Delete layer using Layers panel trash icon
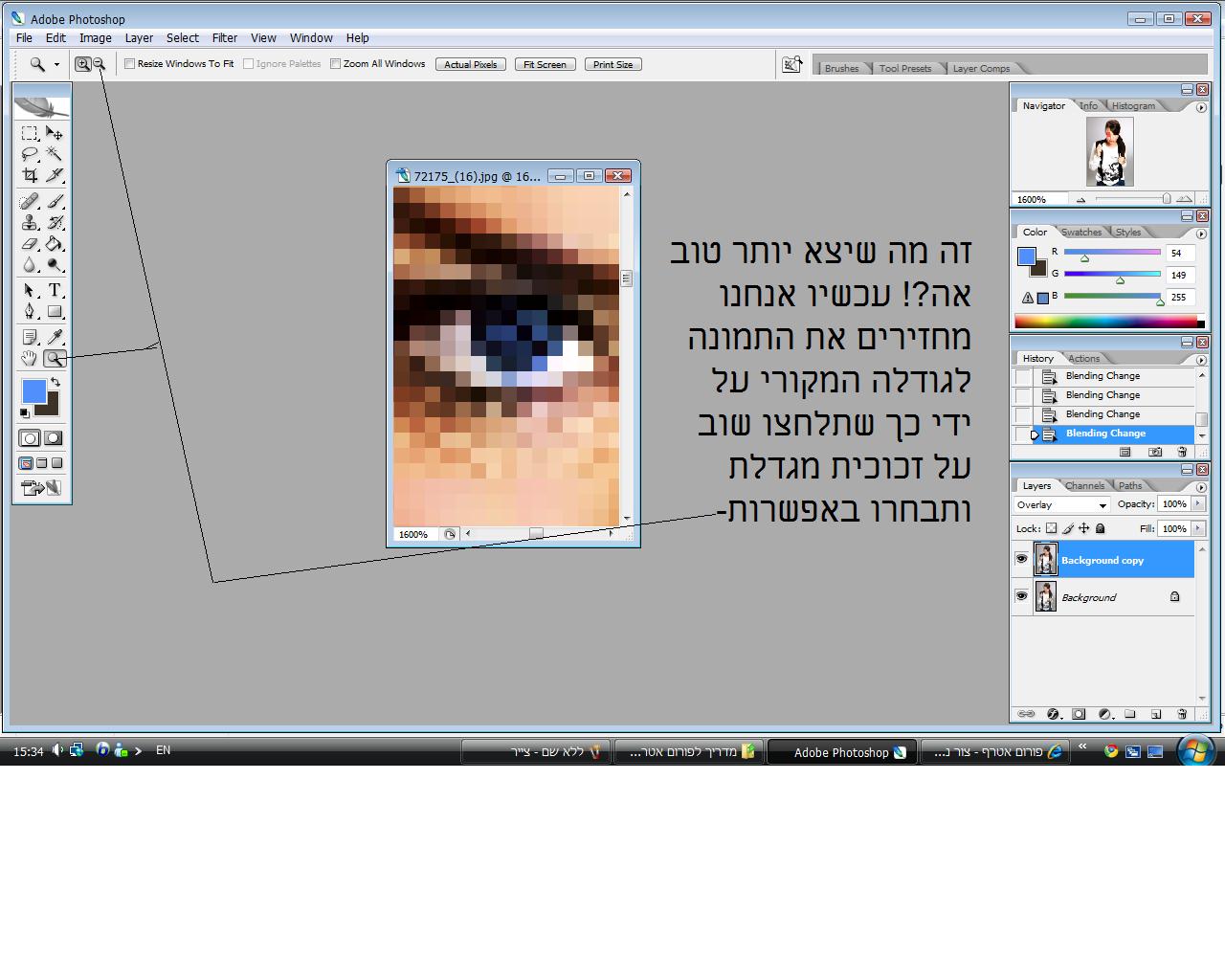The image size is (1225, 980). click(x=1182, y=714)
